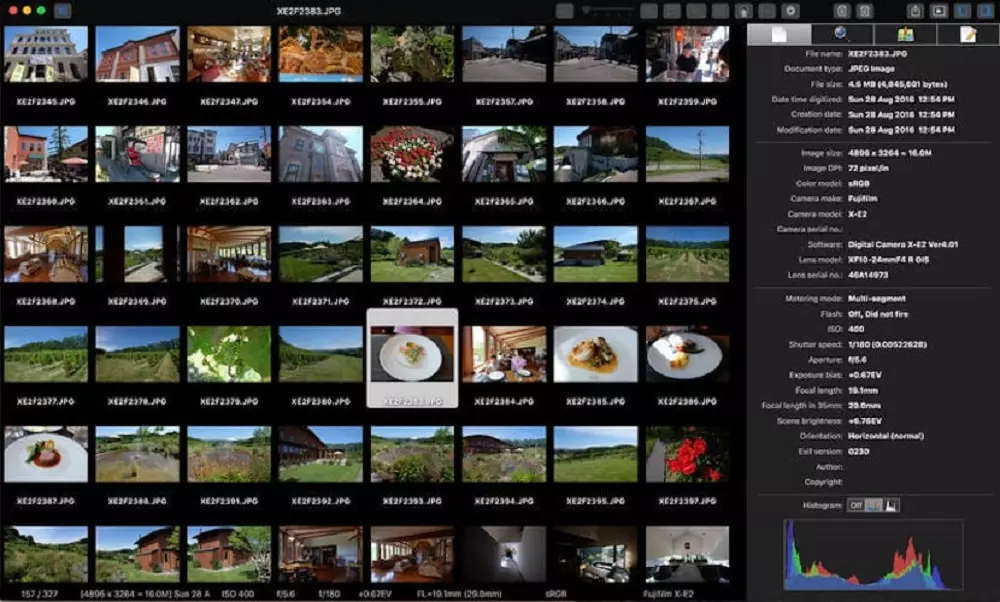Select thumbnail XE2F2346.JPG red building
Image resolution: width=1000 pixels, height=602 pixels.
[138, 54]
